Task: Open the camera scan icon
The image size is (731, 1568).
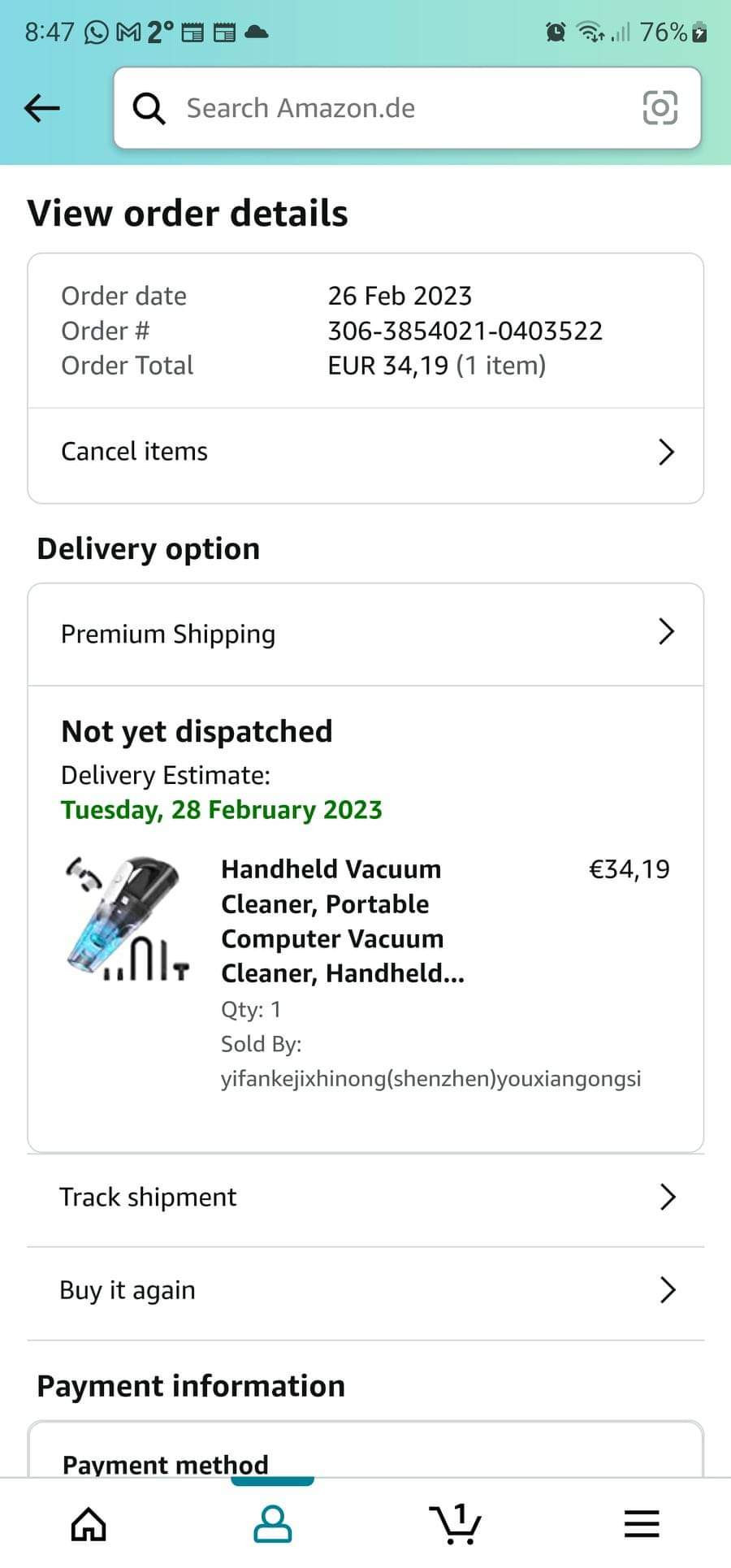Action: coord(660,107)
